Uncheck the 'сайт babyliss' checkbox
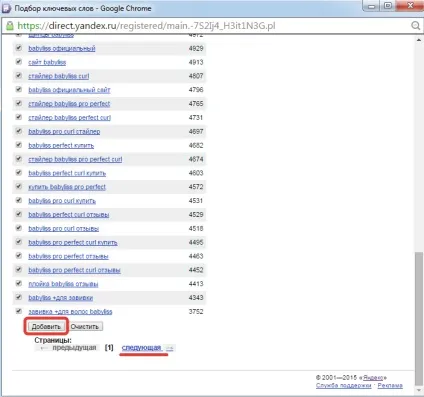This screenshot has width=424, height=397. click(19, 62)
